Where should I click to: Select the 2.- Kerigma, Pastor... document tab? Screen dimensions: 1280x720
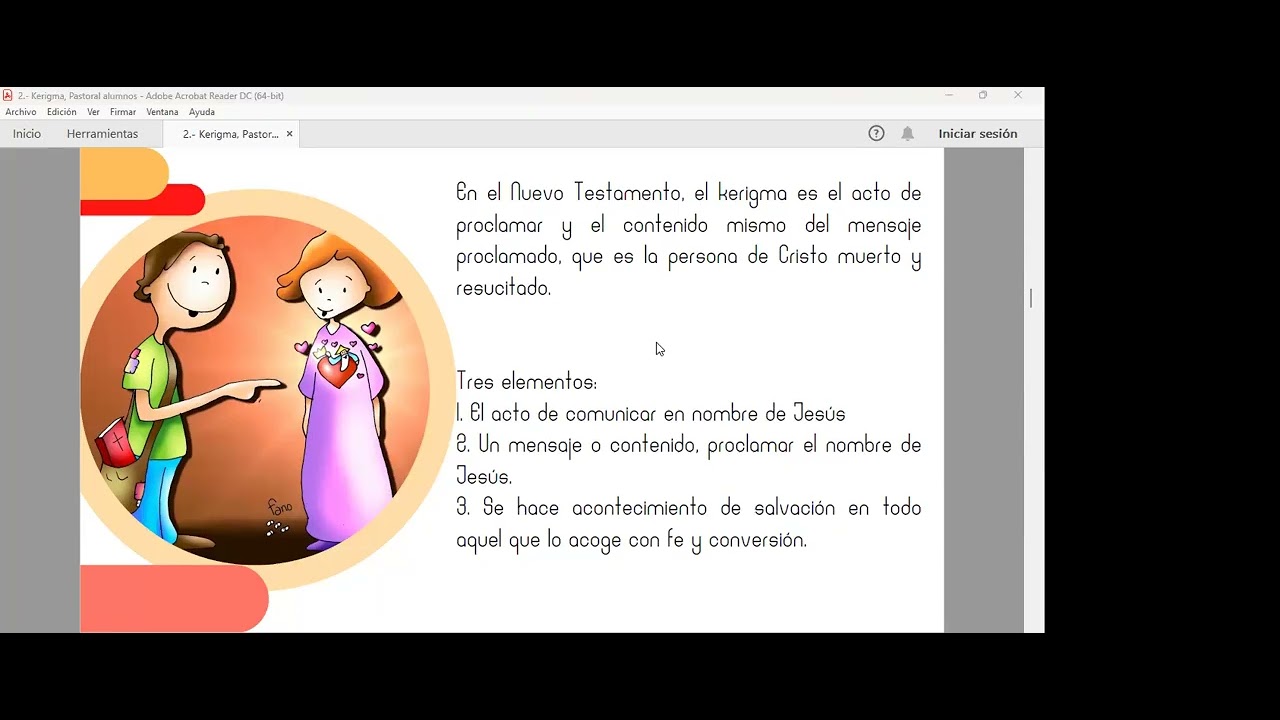230,134
